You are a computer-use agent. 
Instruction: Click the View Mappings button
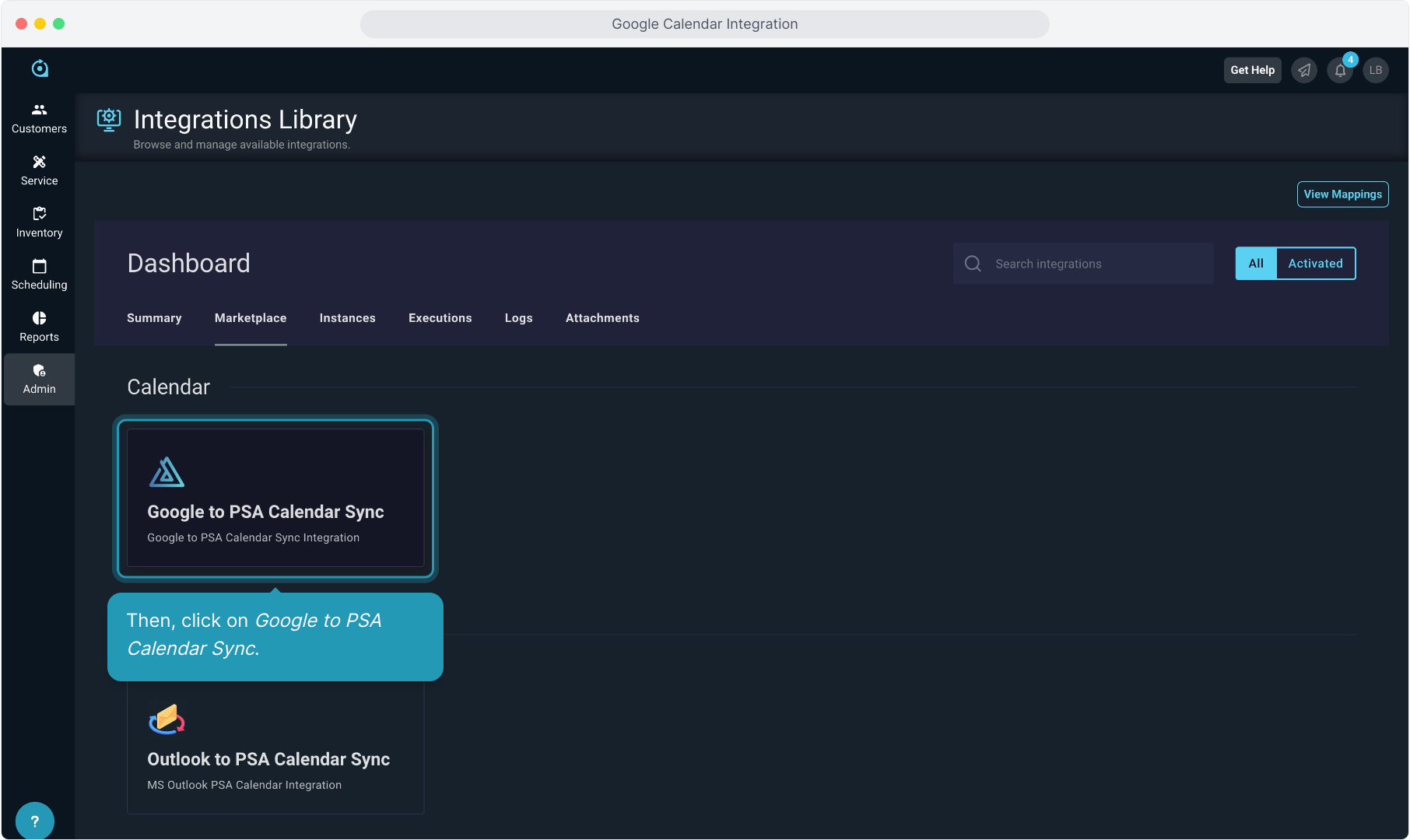(x=1342, y=194)
